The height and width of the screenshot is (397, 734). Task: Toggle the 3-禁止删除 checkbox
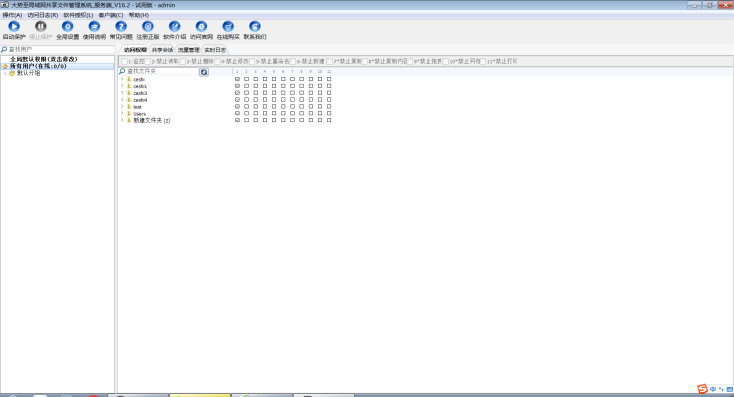click(183, 61)
